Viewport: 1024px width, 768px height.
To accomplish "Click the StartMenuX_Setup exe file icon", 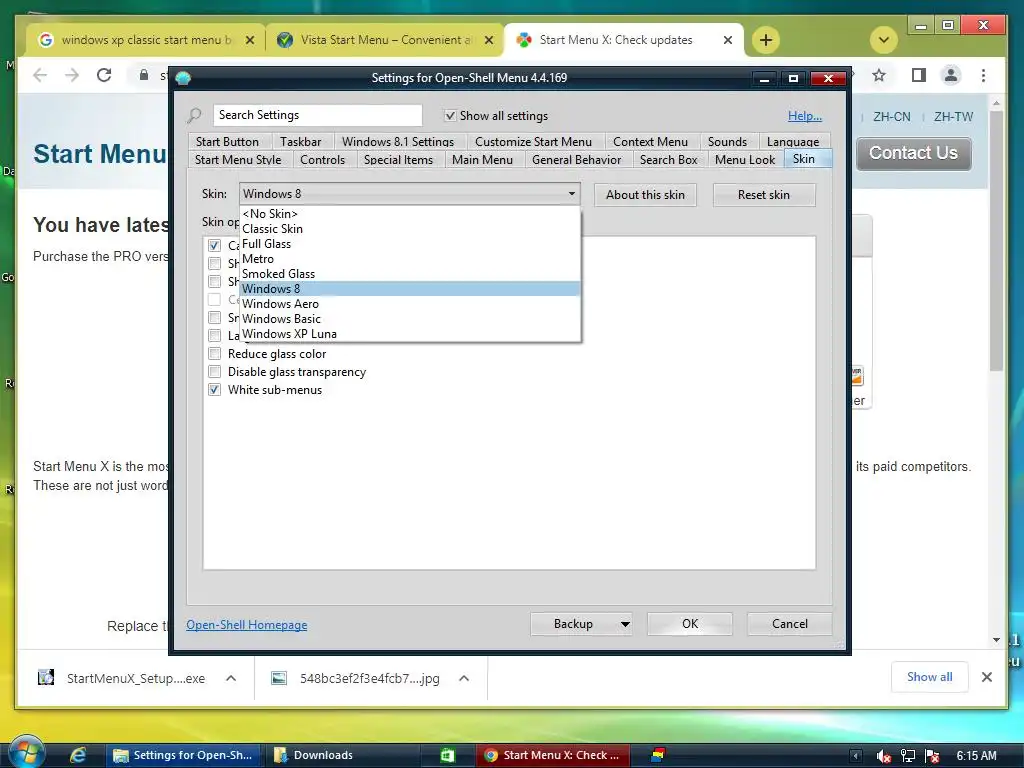I will point(46,677).
